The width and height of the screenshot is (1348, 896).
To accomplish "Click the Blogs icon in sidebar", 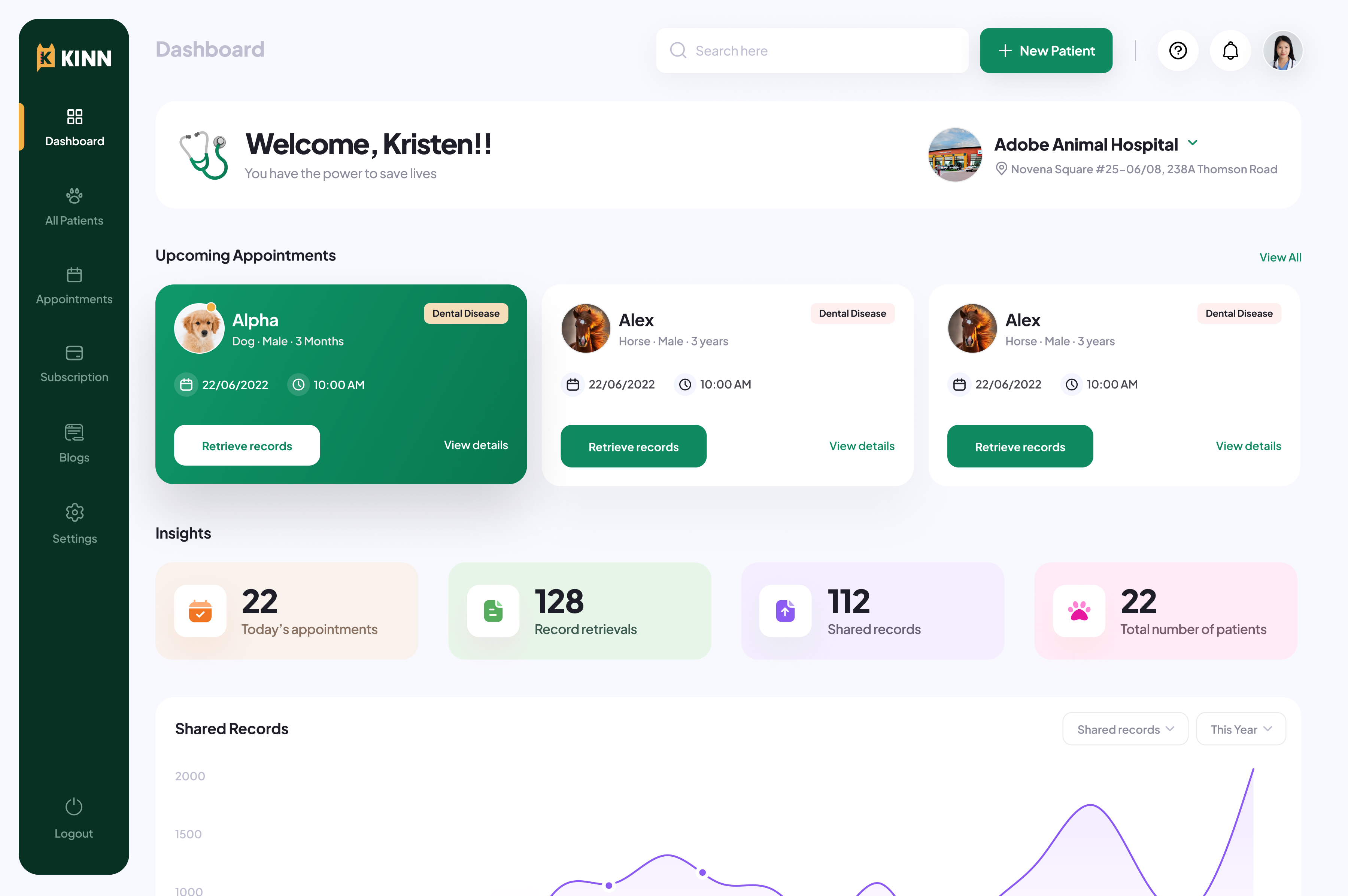I will 74,433.
